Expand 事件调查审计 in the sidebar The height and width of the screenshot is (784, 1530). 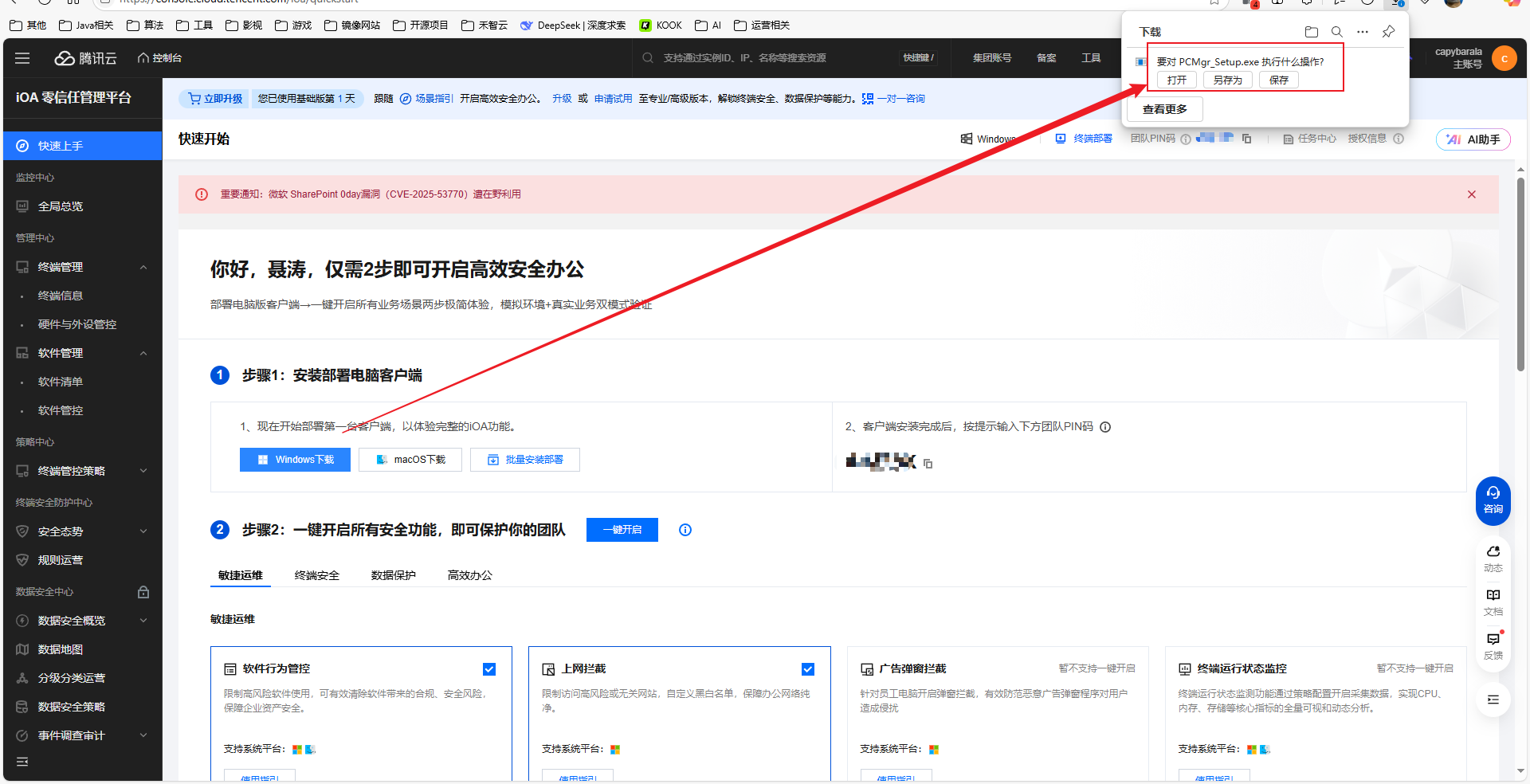(x=143, y=735)
